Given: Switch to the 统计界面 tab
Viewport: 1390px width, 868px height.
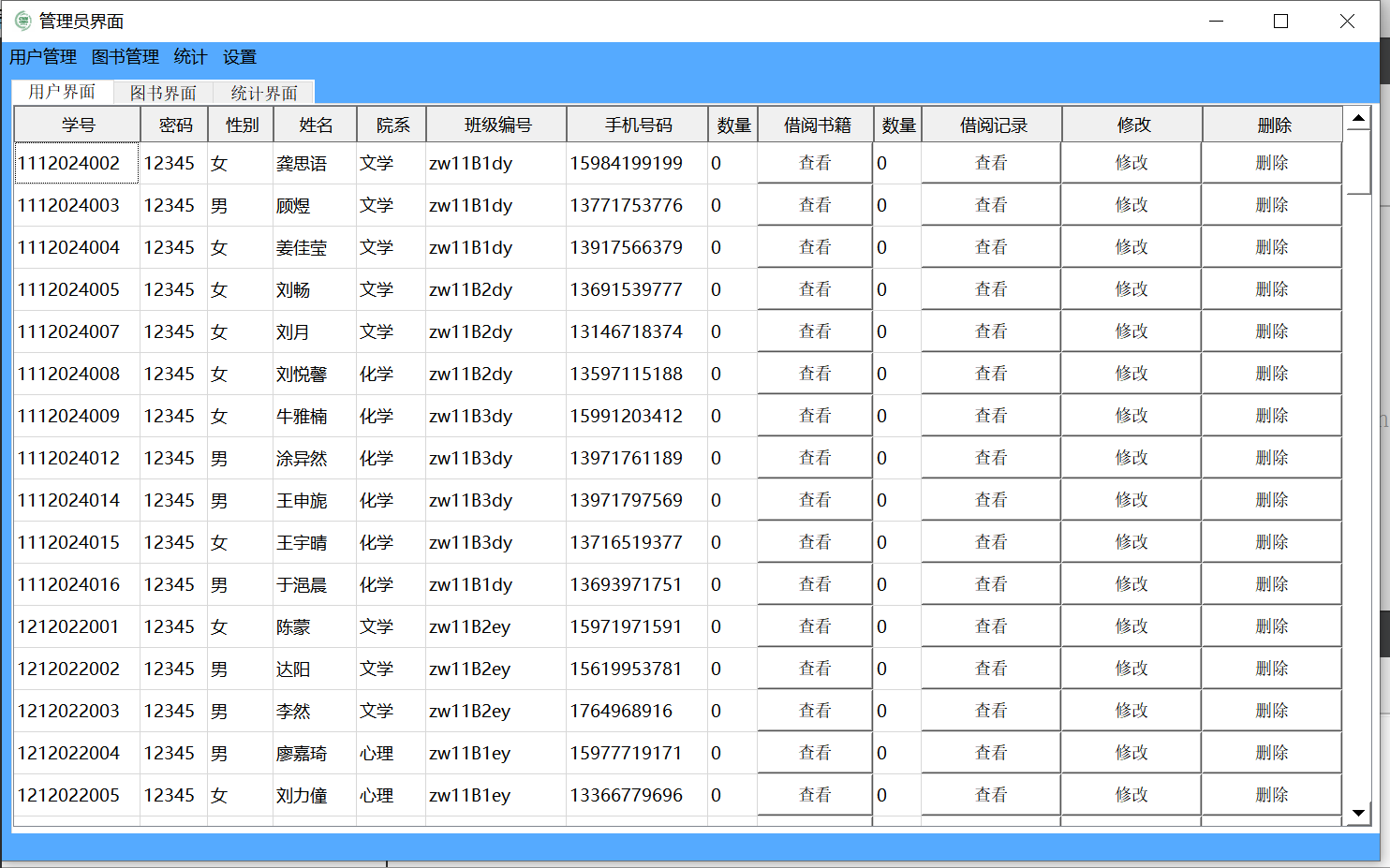Looking at the screenshot, I should point(264,93).
